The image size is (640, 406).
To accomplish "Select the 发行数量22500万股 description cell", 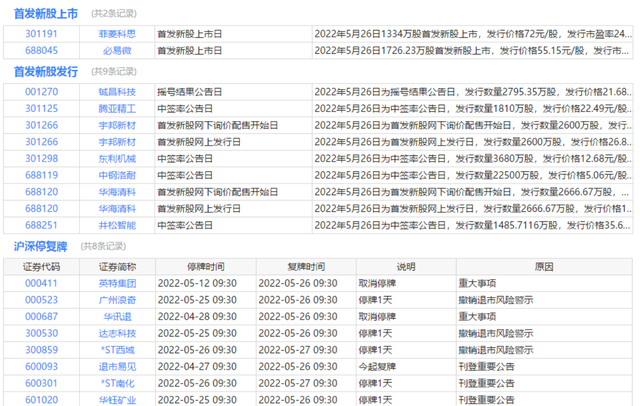I will pyautogui.click(x=473, y=175).
